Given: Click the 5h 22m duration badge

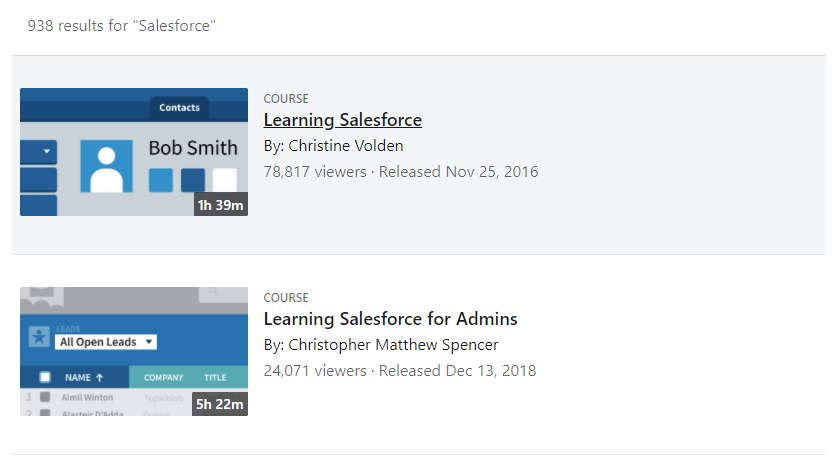Looking at the screenshot, I should click(221, 404).
